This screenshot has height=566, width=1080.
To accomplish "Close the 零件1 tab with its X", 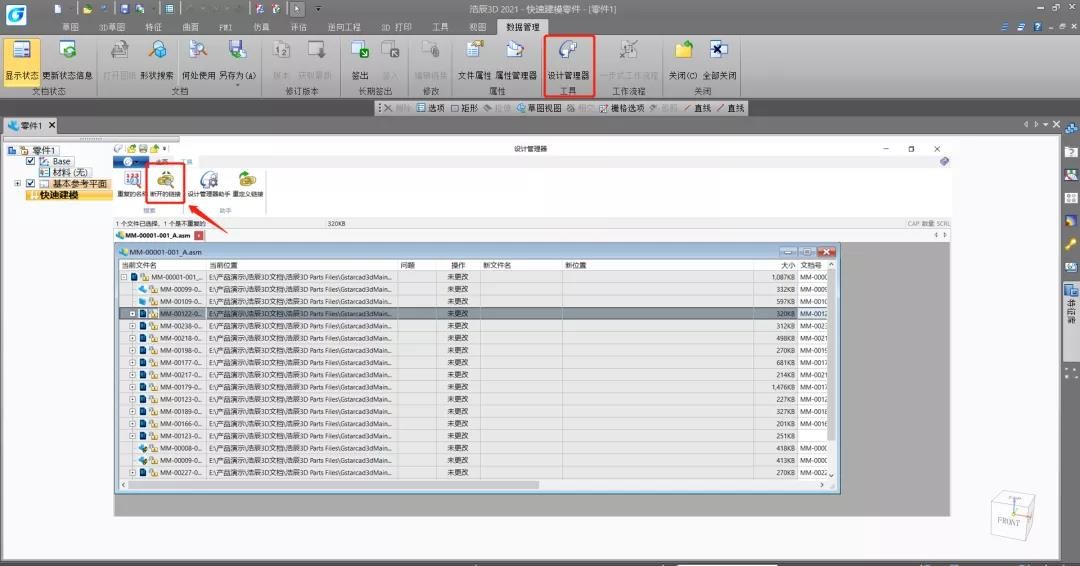I will pyautogui.click(x=52, y=125).
